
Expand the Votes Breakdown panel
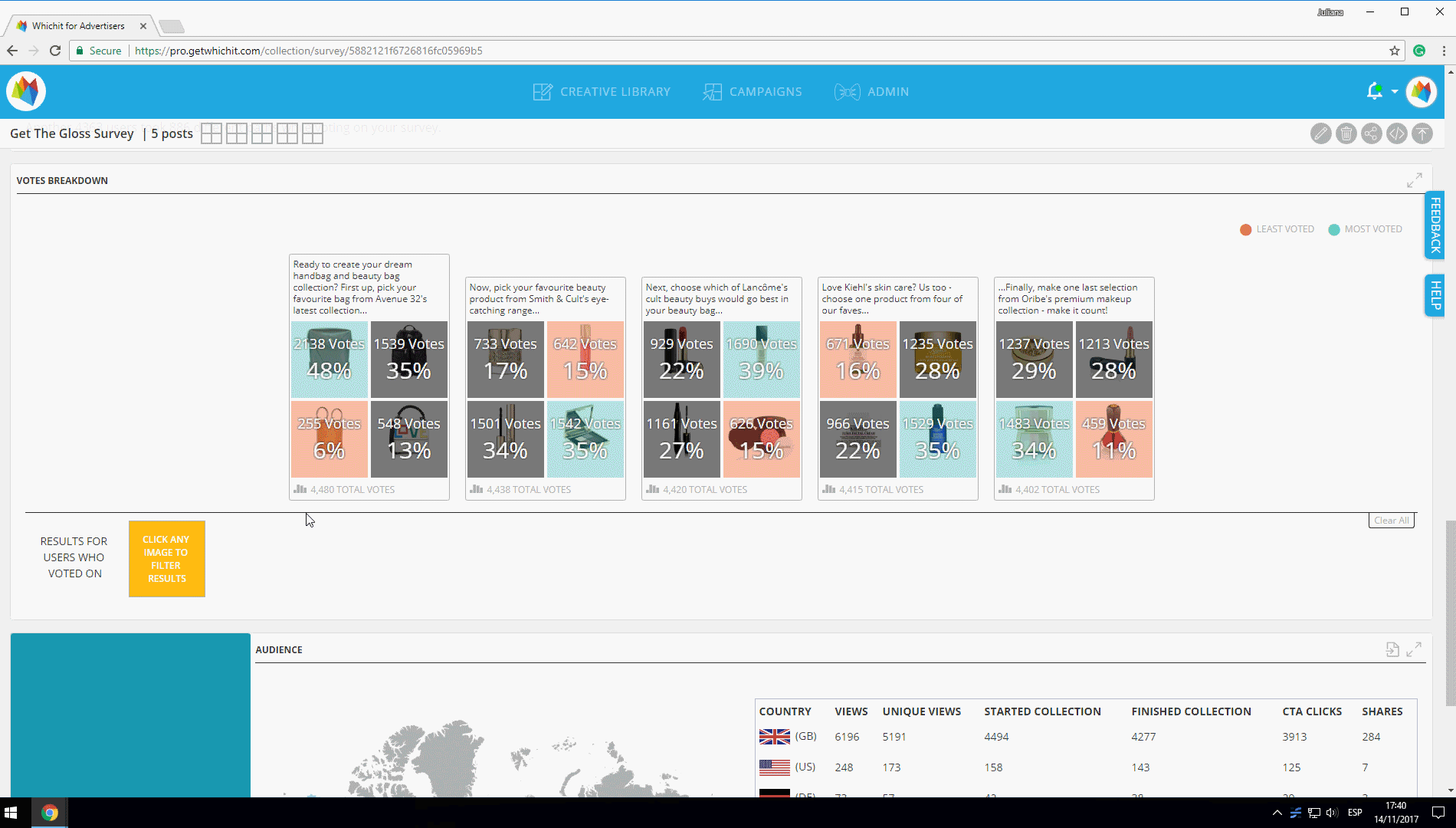1414,180
